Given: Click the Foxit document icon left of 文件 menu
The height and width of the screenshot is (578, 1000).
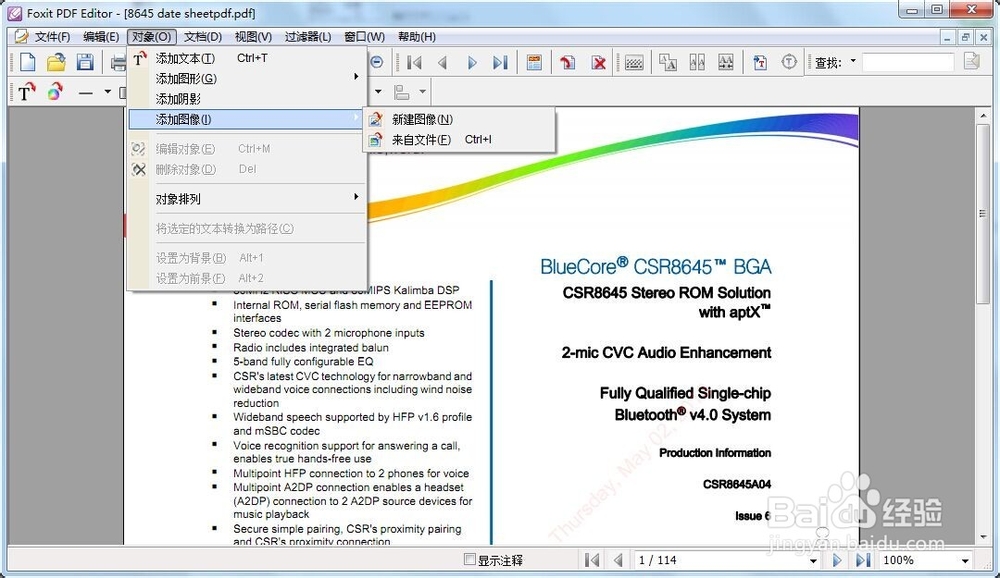Looking at the screenshot, I should coord(21,37).
